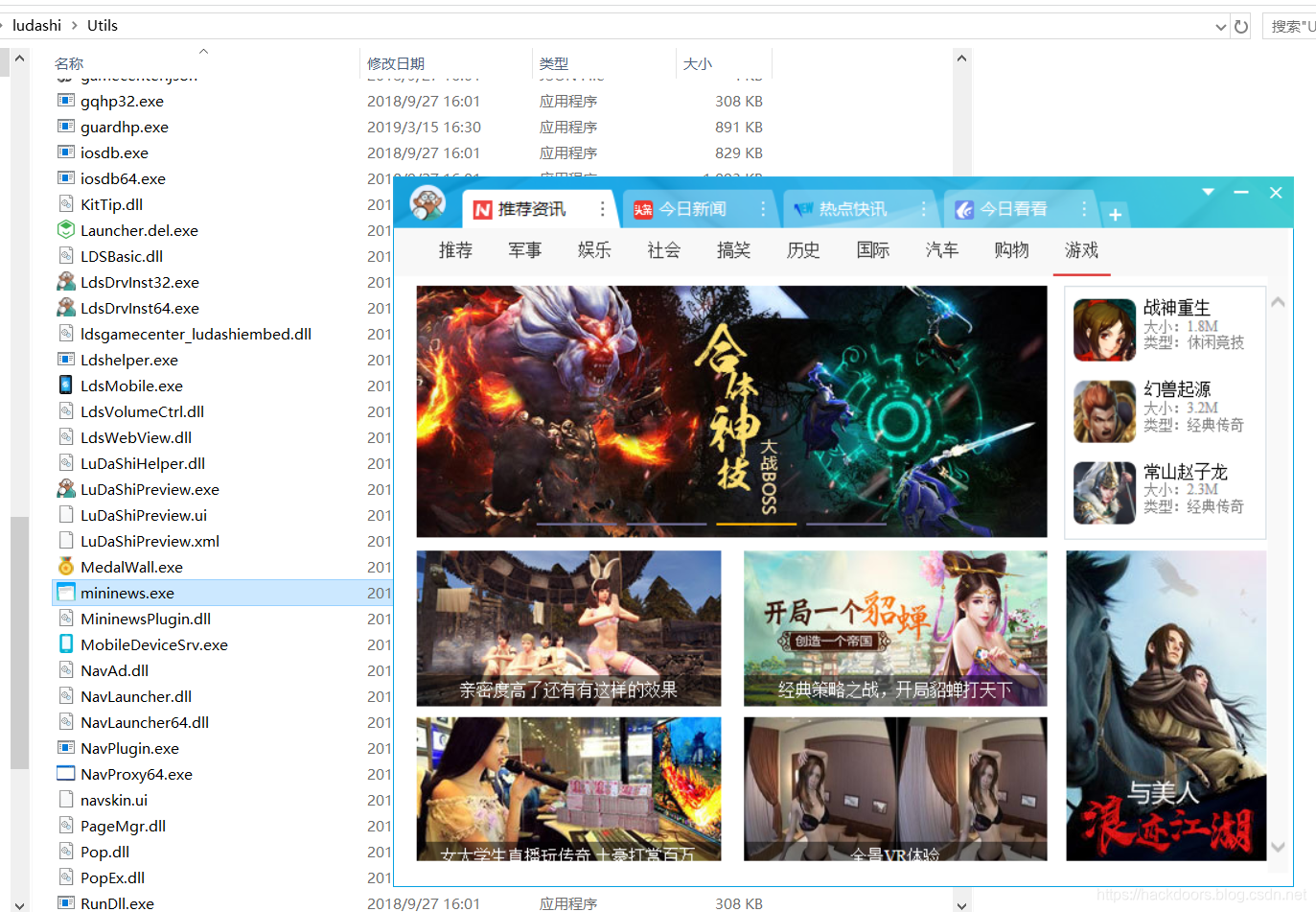Select the 社会 news category
Image resolution: width=1316 pixels, height=912 pixels.
coord(664,250)
